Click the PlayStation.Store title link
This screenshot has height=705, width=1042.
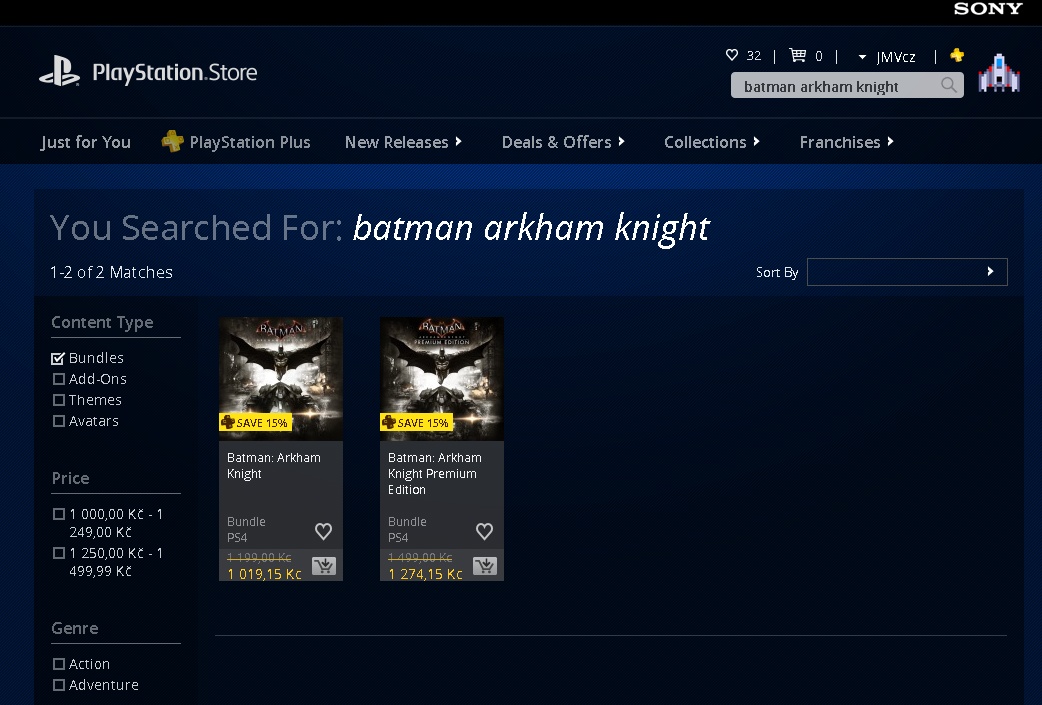pos(175,72)
